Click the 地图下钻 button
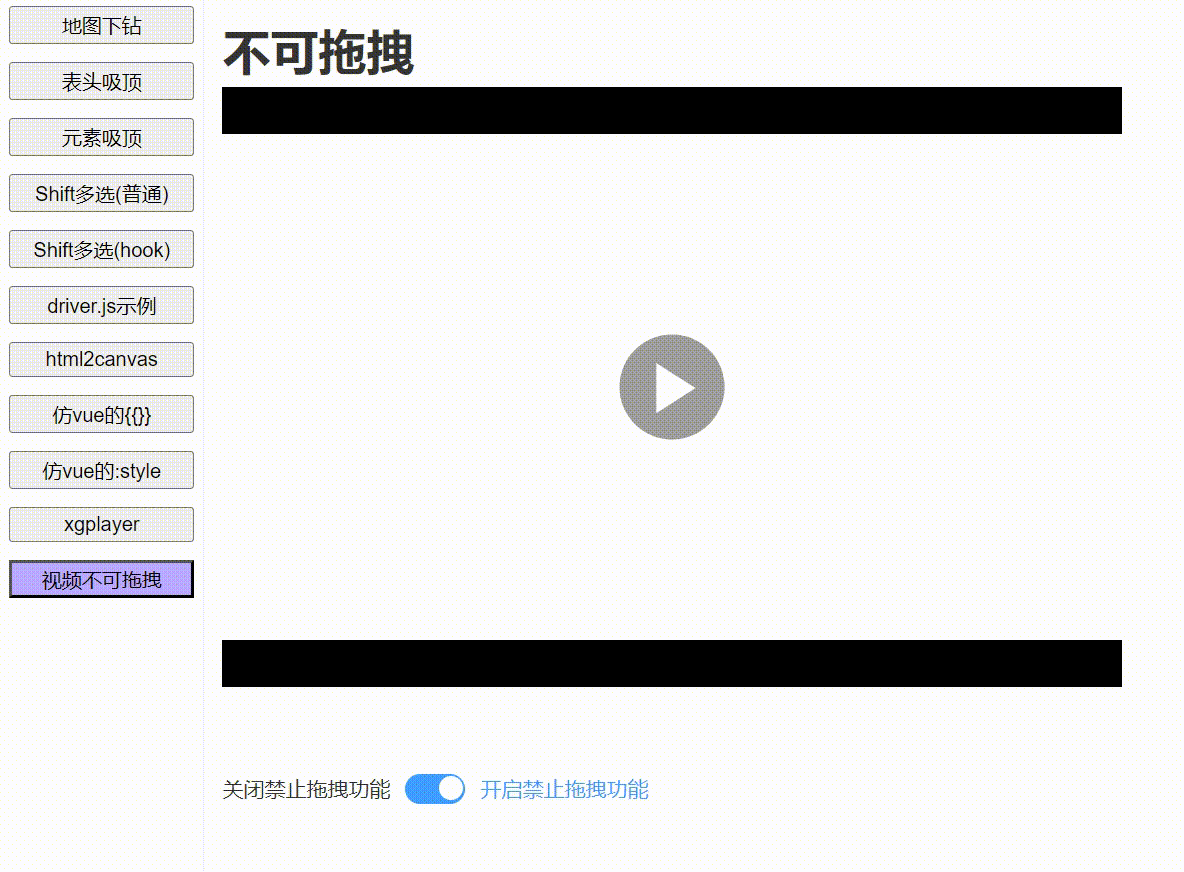 tap(100, 25)
